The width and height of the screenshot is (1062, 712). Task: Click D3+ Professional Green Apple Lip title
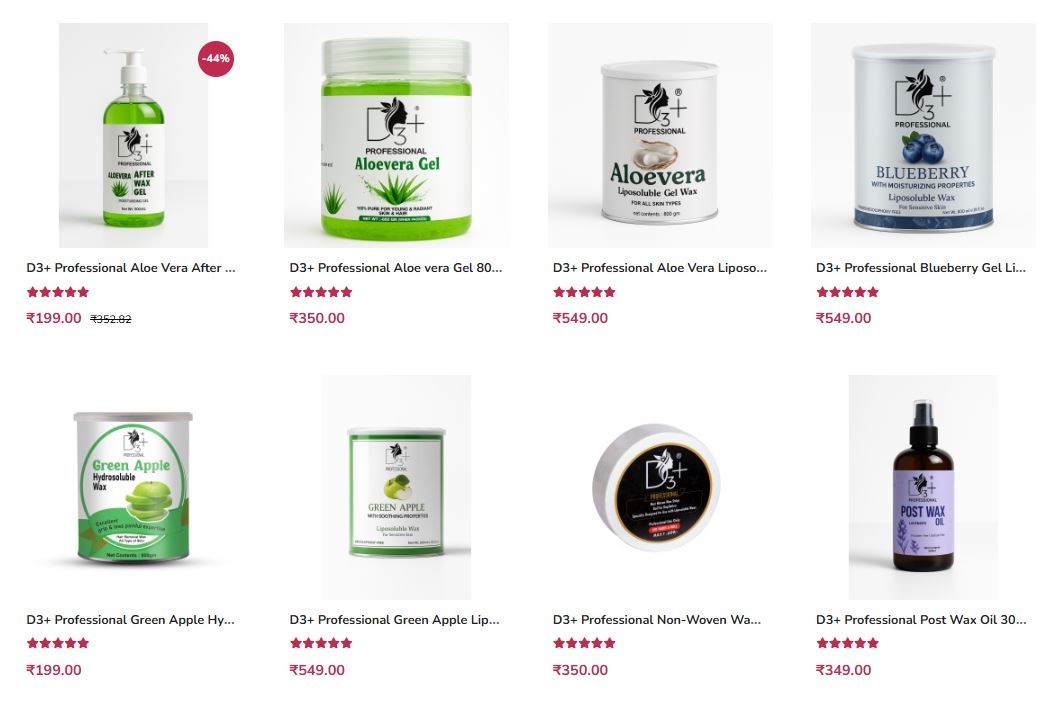click(x=394, y=619)
